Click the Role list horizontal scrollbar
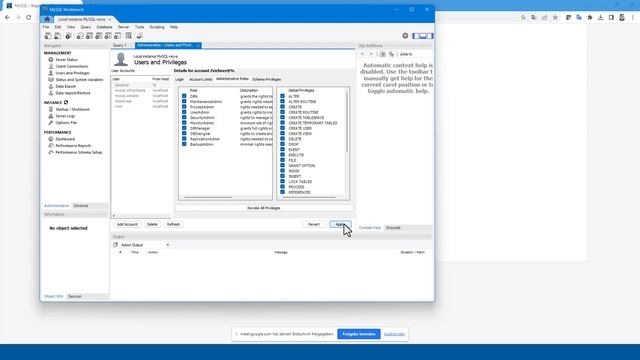640x360 pixels. tap(208, 198)
